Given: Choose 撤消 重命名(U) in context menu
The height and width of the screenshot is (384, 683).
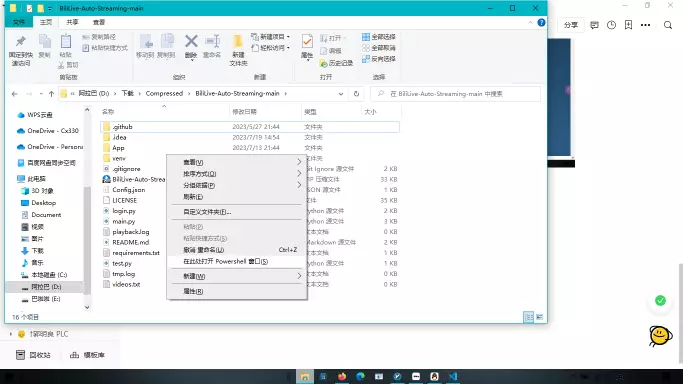Looking at the screenshot, I should click(x=237, y=250).
